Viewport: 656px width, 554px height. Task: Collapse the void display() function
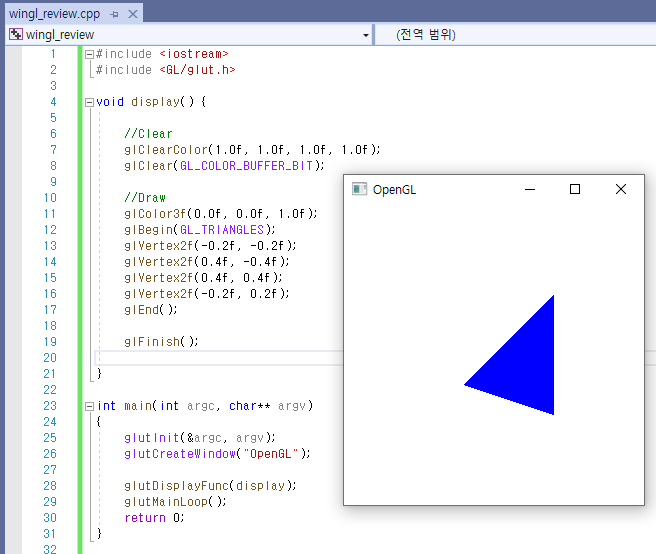coord(89,103)
